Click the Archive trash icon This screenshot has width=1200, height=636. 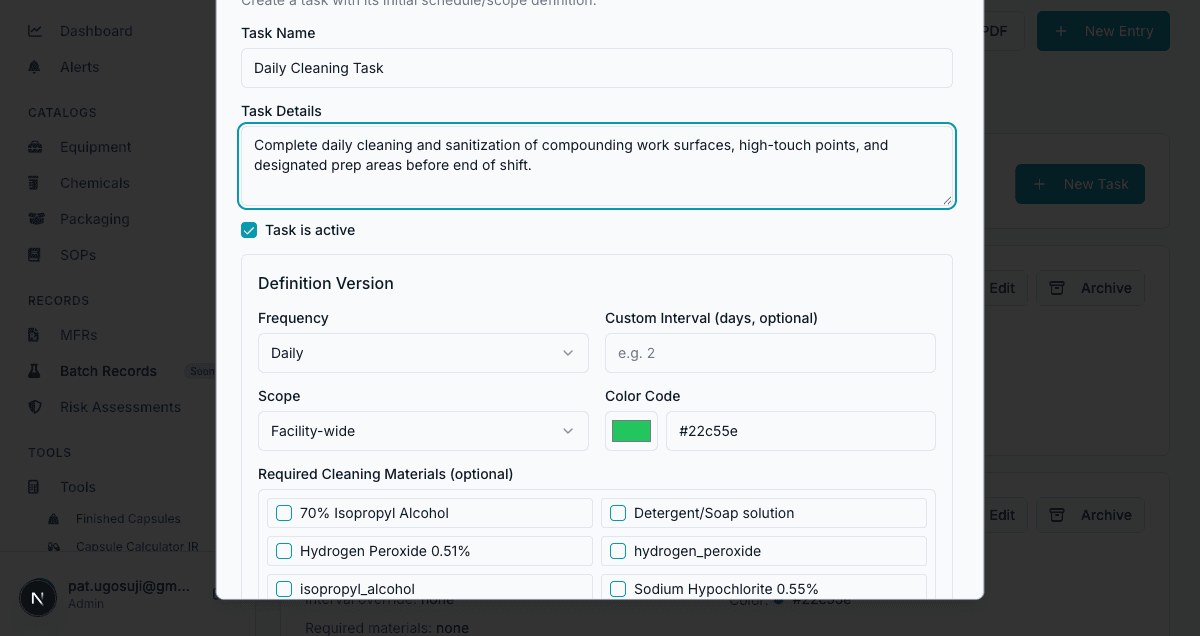click(1056, 288)
